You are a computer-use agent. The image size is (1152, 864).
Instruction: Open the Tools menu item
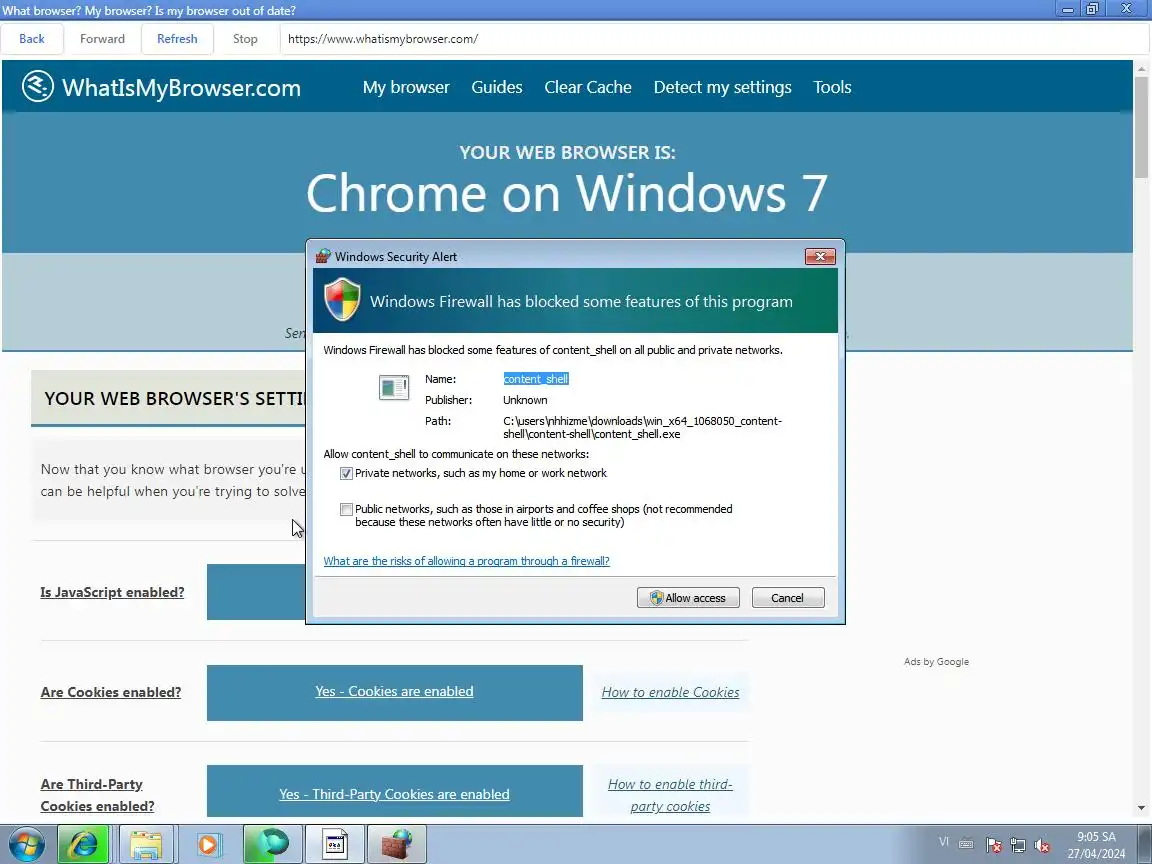click(x=832, y=87)
